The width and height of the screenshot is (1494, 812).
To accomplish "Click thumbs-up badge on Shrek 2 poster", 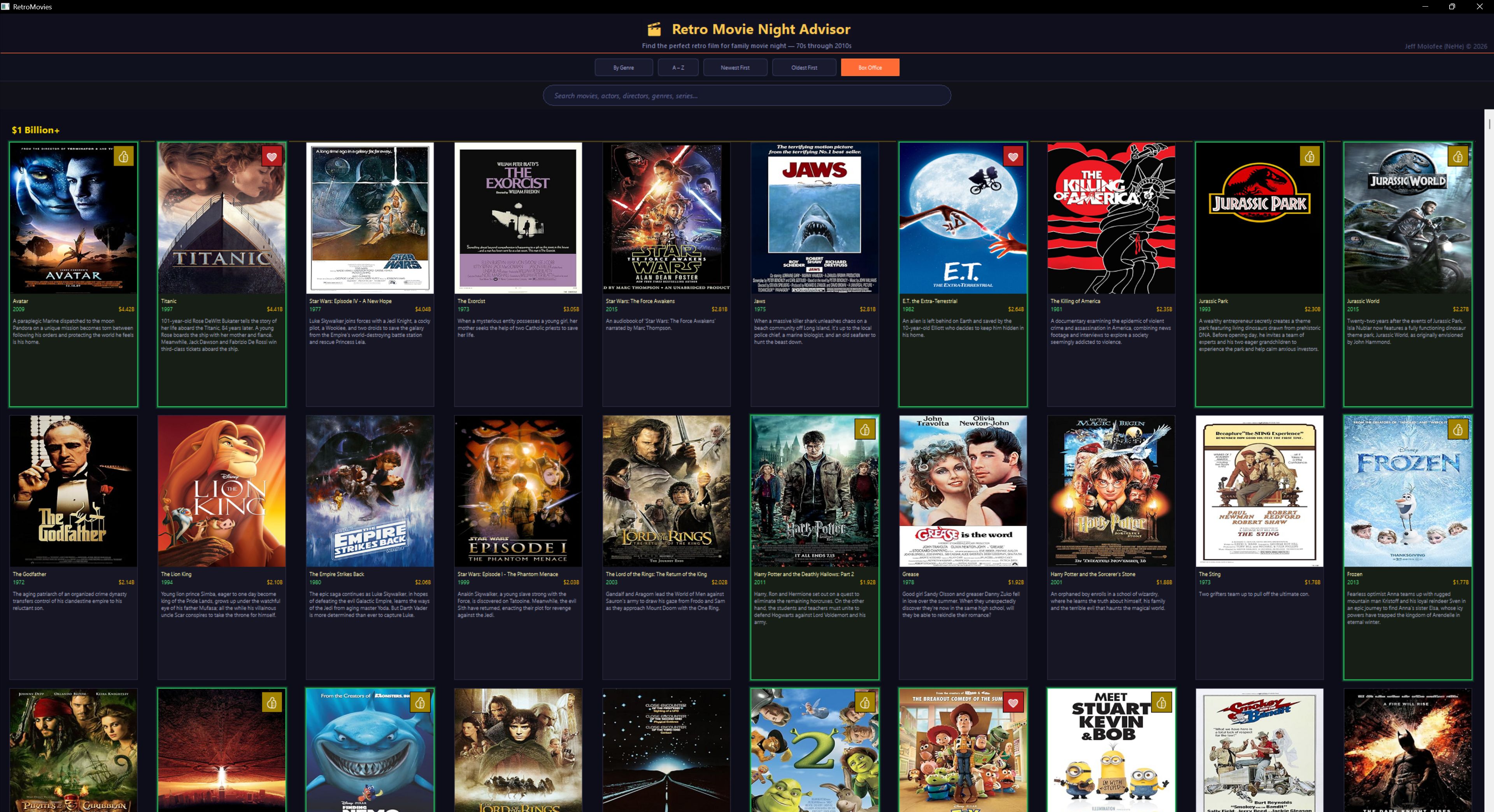I will pos(865,702).
